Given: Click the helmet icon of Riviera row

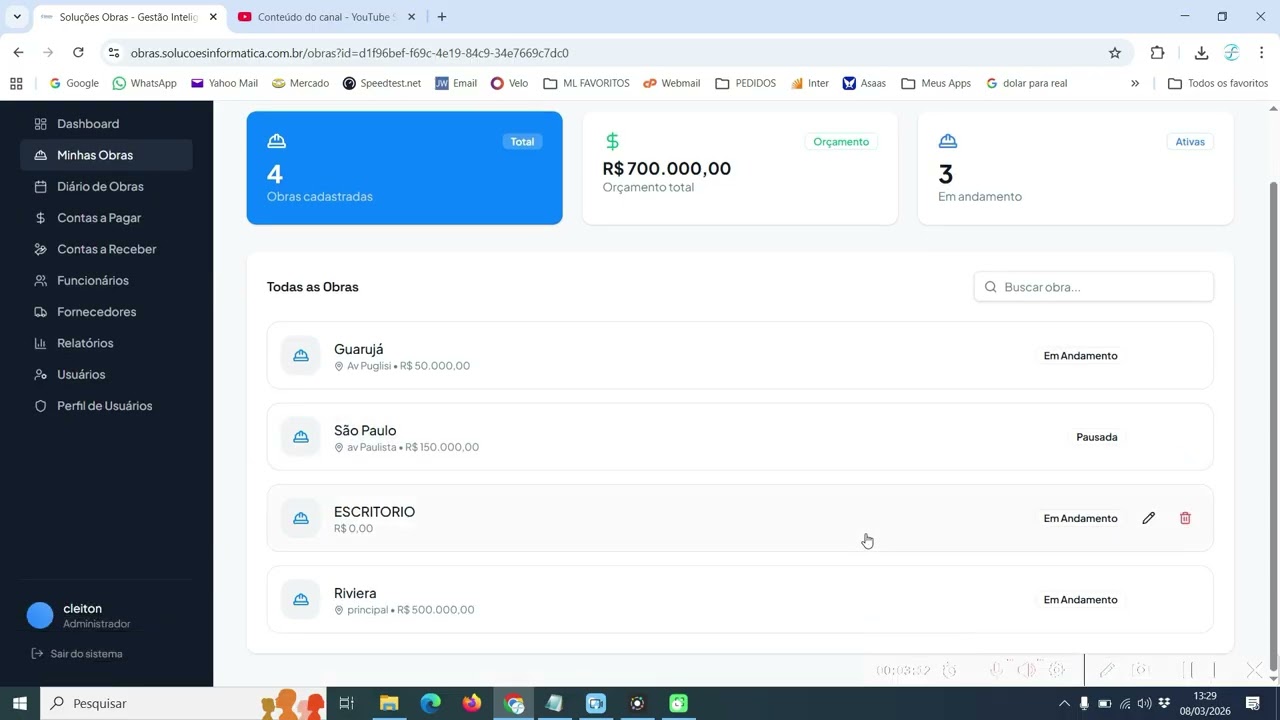Looking at the screenshot, I should pyautogui.click(x=301, y=600).
